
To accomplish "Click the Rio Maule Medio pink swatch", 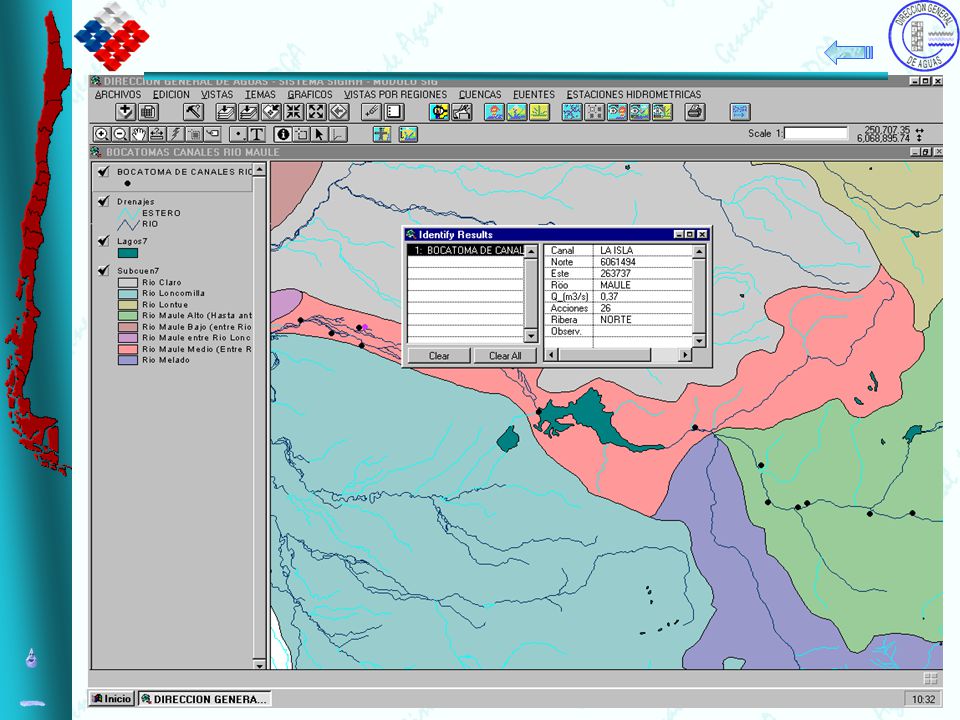I will click(127, 349).
